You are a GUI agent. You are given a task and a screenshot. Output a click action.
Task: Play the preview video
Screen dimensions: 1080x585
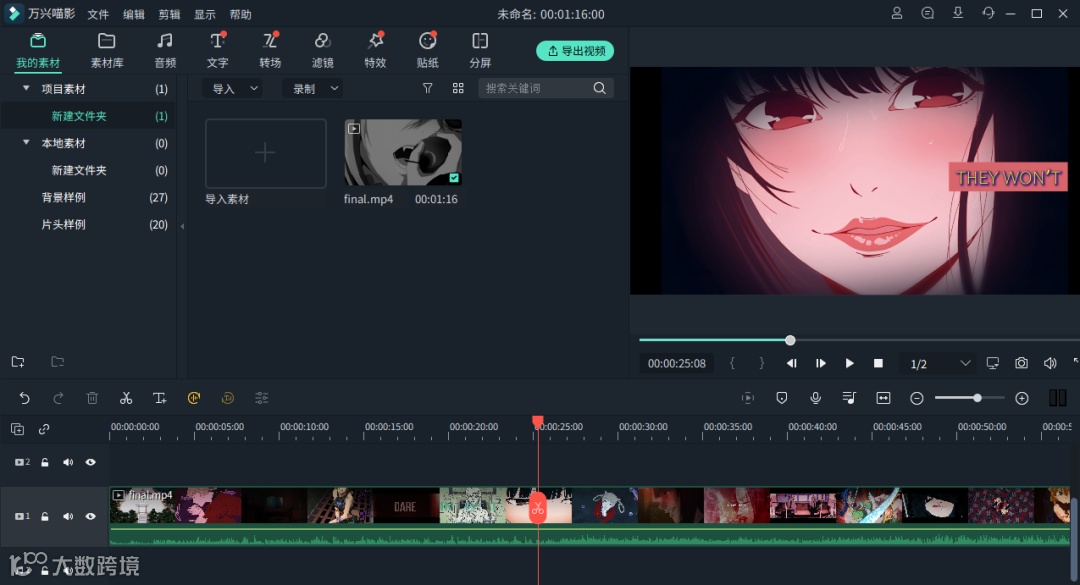(x=849, y=363)
